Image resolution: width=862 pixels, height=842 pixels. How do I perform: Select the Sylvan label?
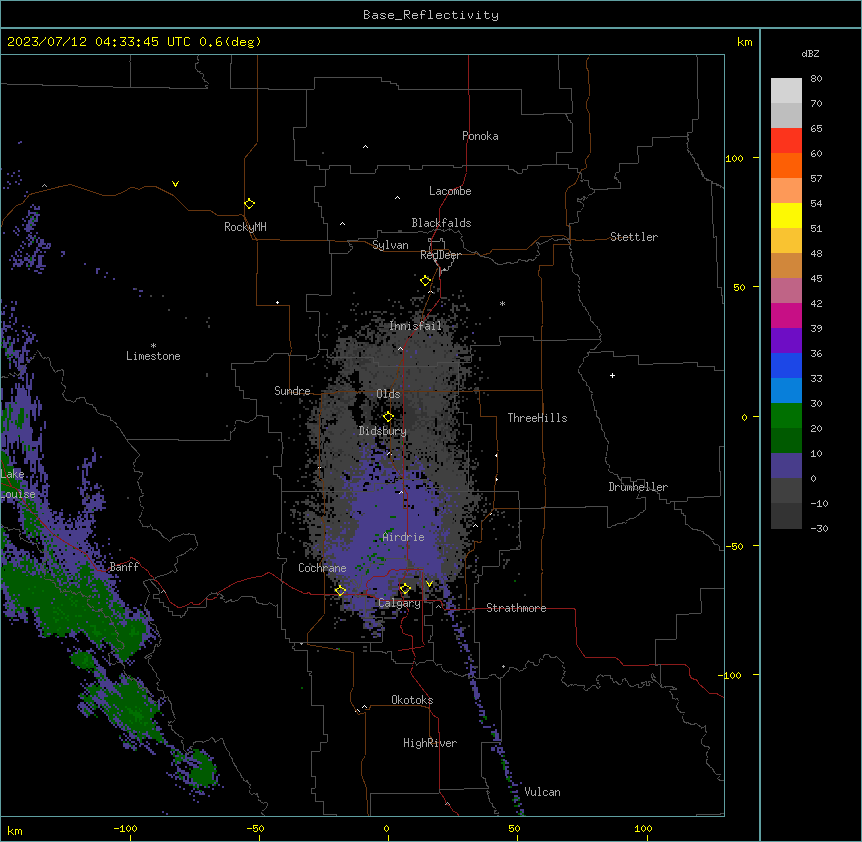390,245
